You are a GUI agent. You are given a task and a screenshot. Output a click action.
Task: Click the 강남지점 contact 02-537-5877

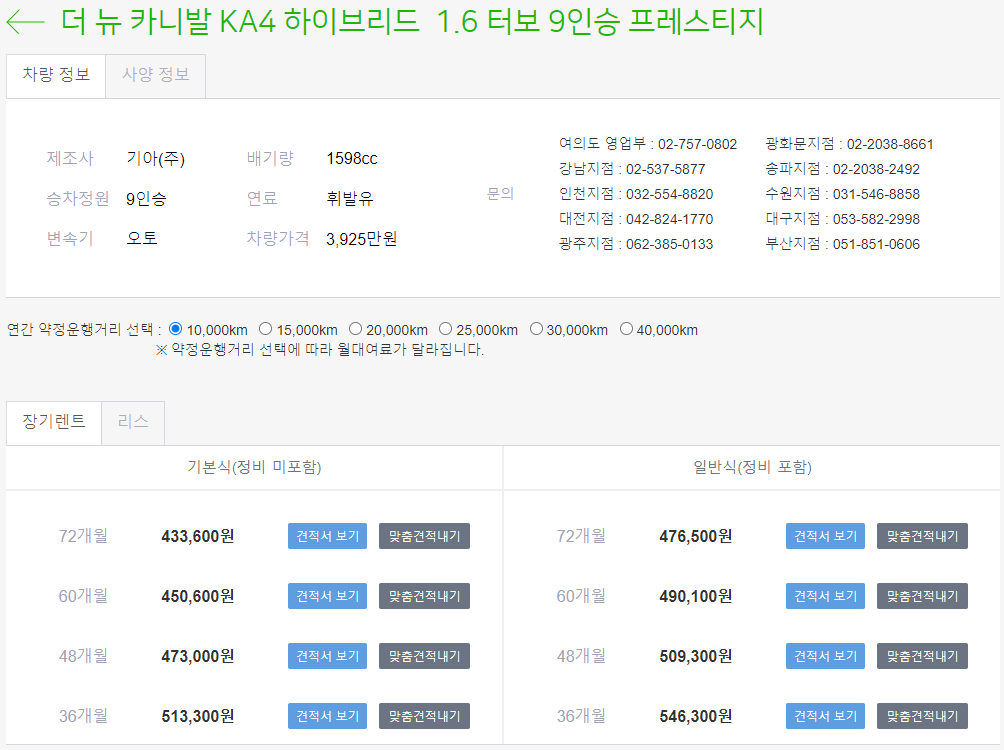[x=665, y=169]
